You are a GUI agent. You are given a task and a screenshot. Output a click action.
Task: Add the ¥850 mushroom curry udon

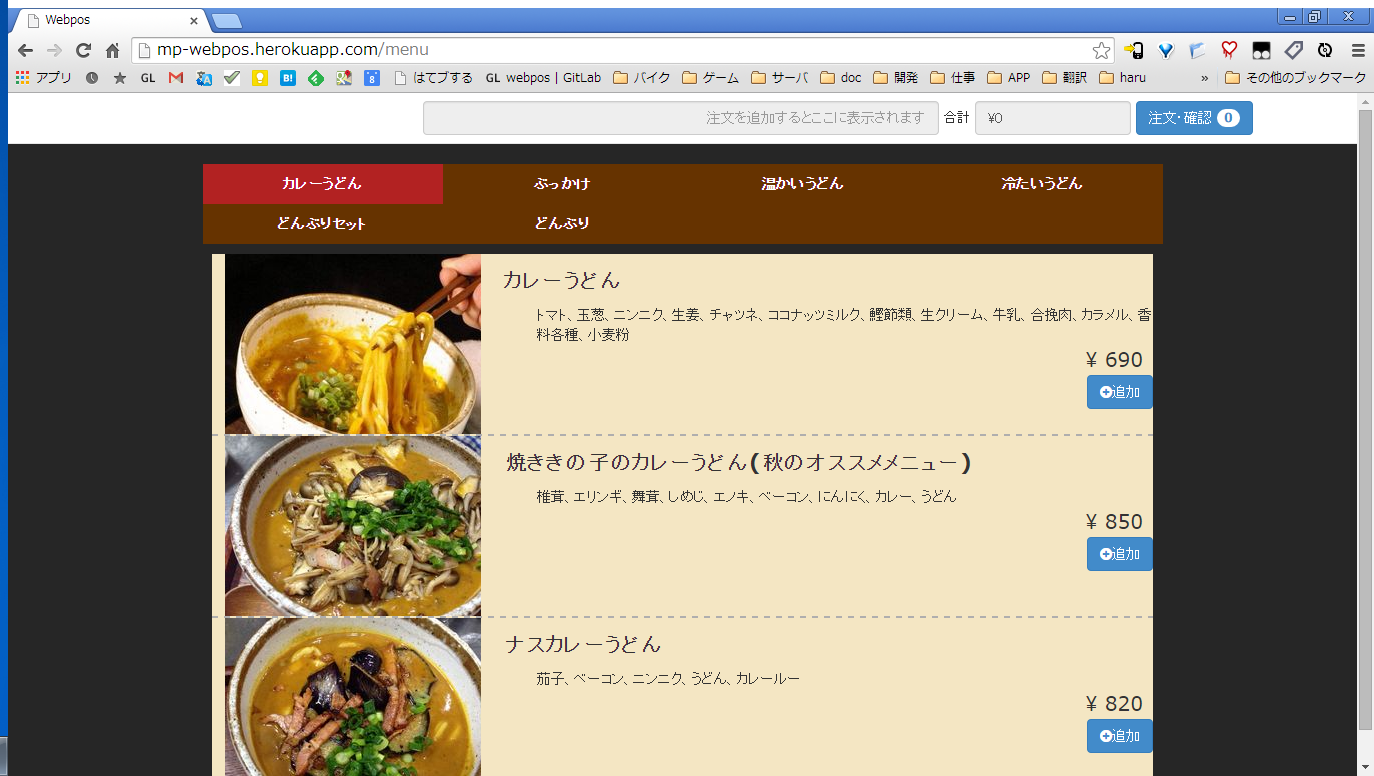[x=1120, y=554]
